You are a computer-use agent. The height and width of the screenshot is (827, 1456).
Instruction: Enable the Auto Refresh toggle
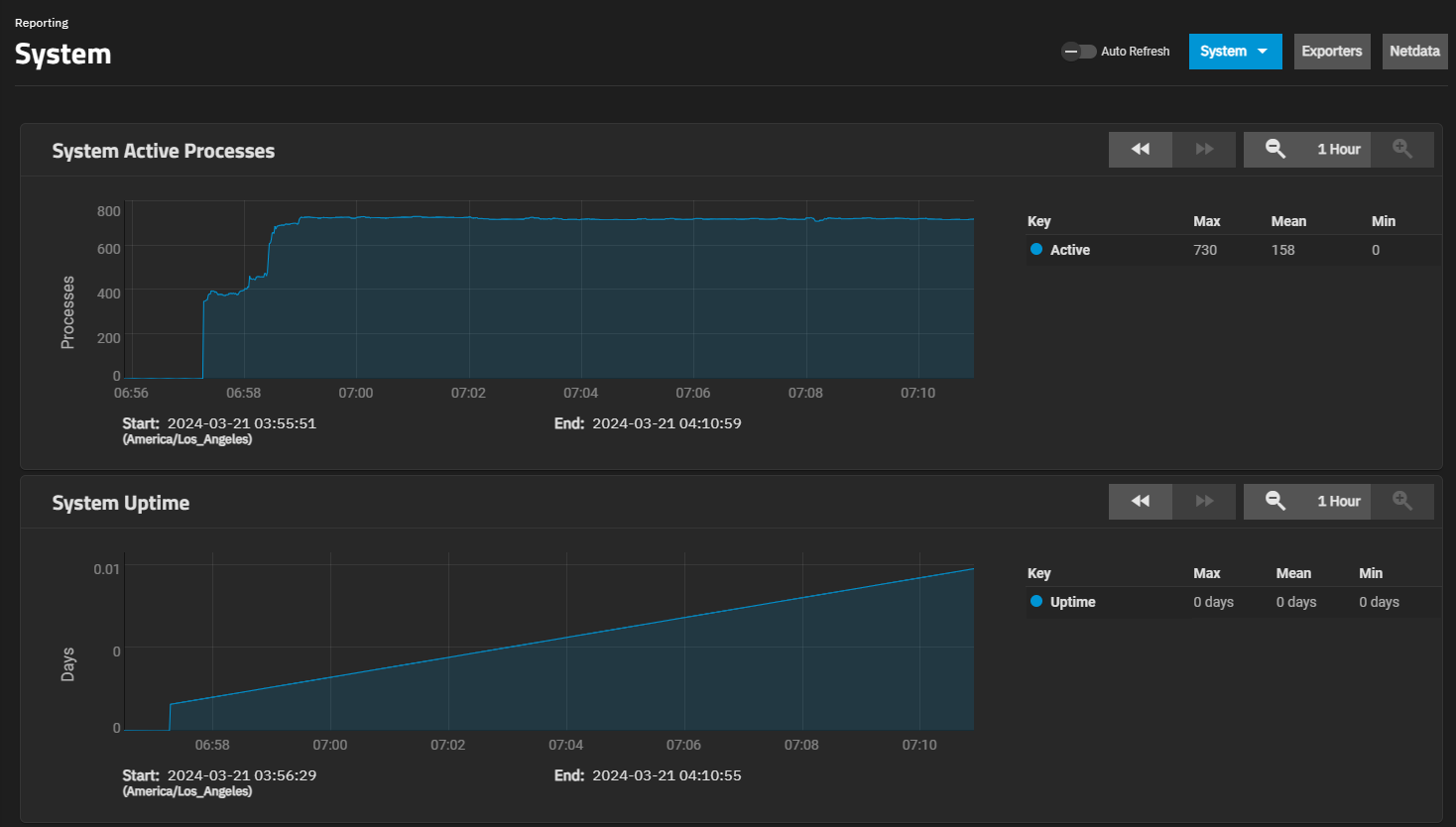1078,52
